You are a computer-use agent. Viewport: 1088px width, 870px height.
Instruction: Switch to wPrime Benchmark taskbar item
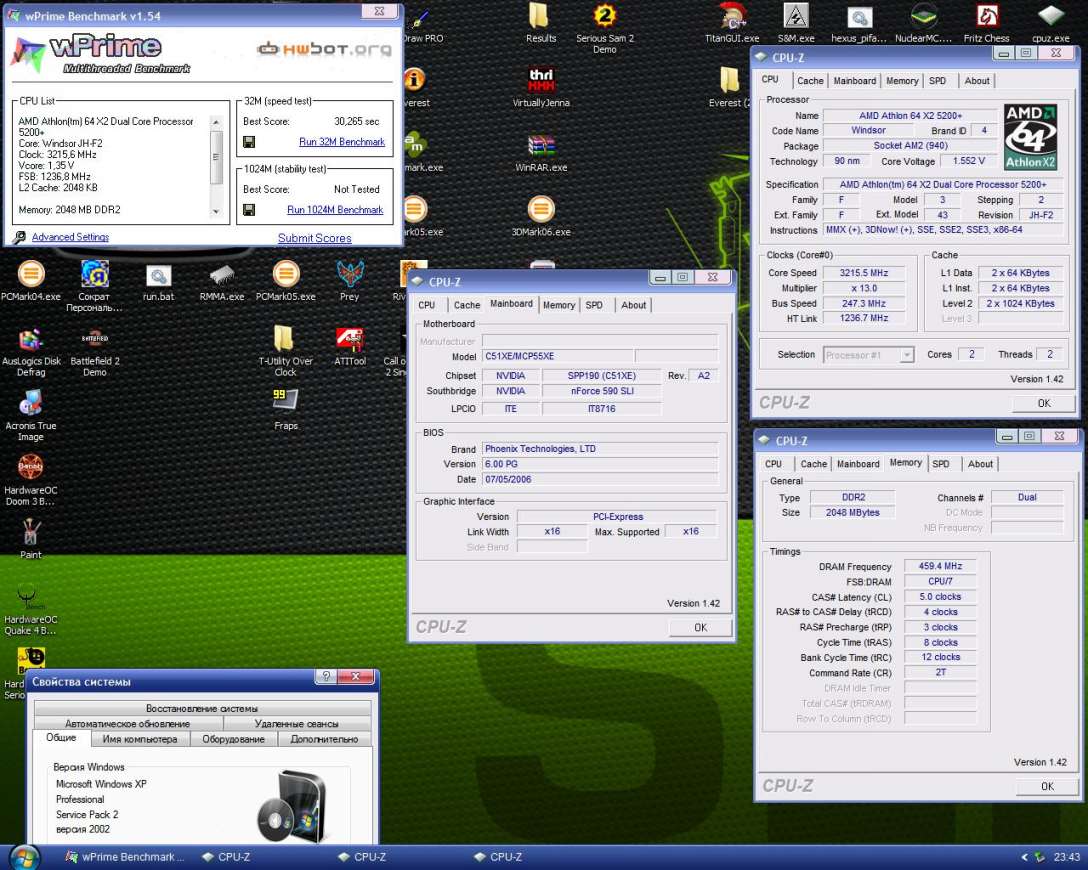pos(125,858)
